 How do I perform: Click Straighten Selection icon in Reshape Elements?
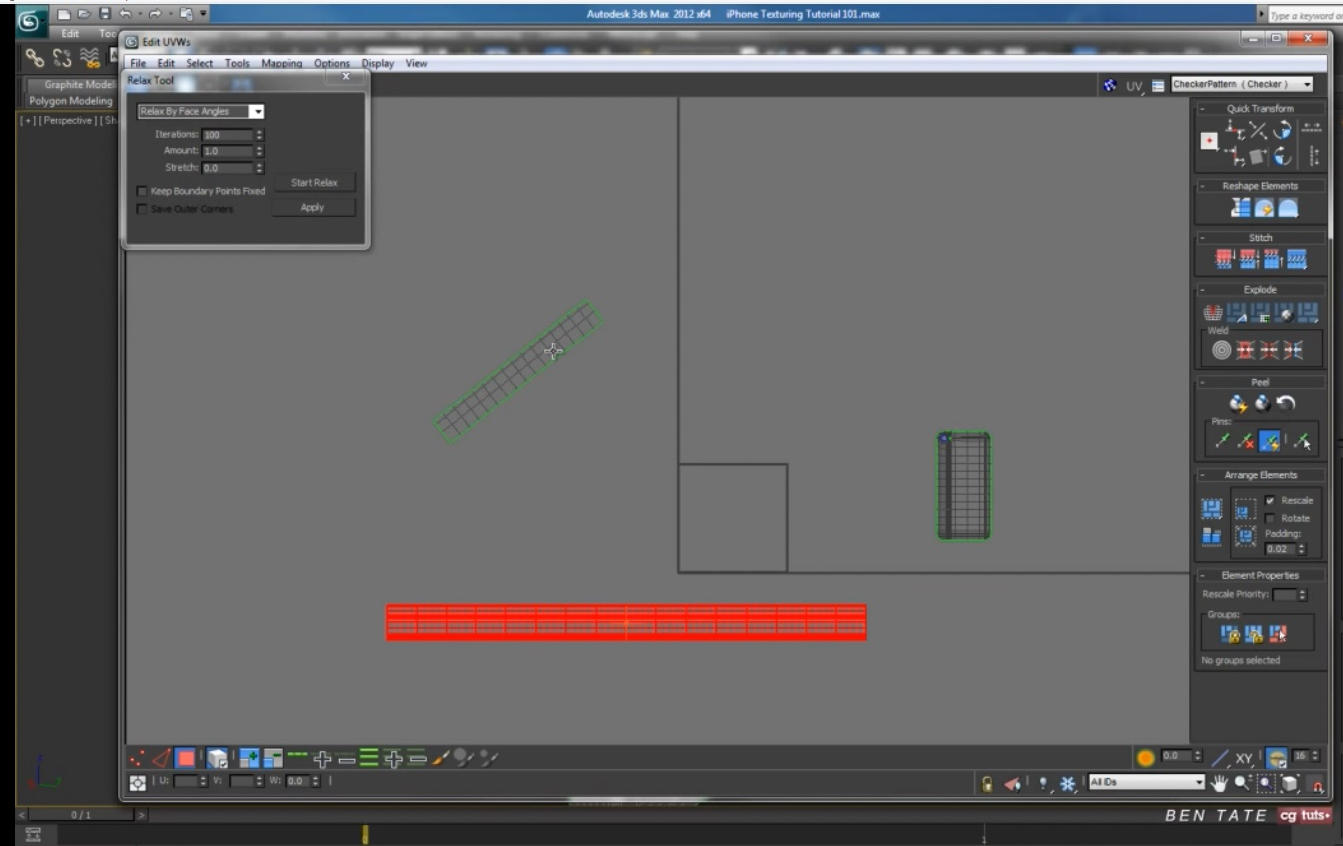point(1241,208)
